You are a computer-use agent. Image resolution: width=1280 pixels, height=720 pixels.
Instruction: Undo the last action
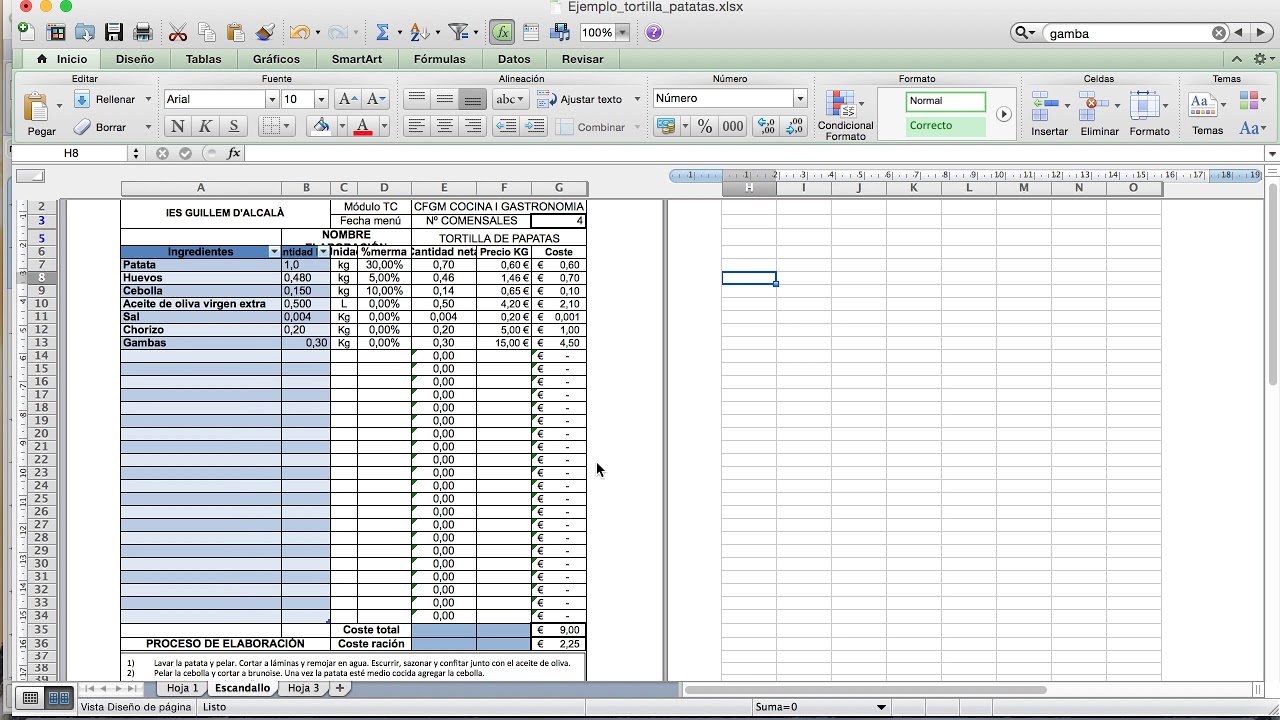pos(298,32)
